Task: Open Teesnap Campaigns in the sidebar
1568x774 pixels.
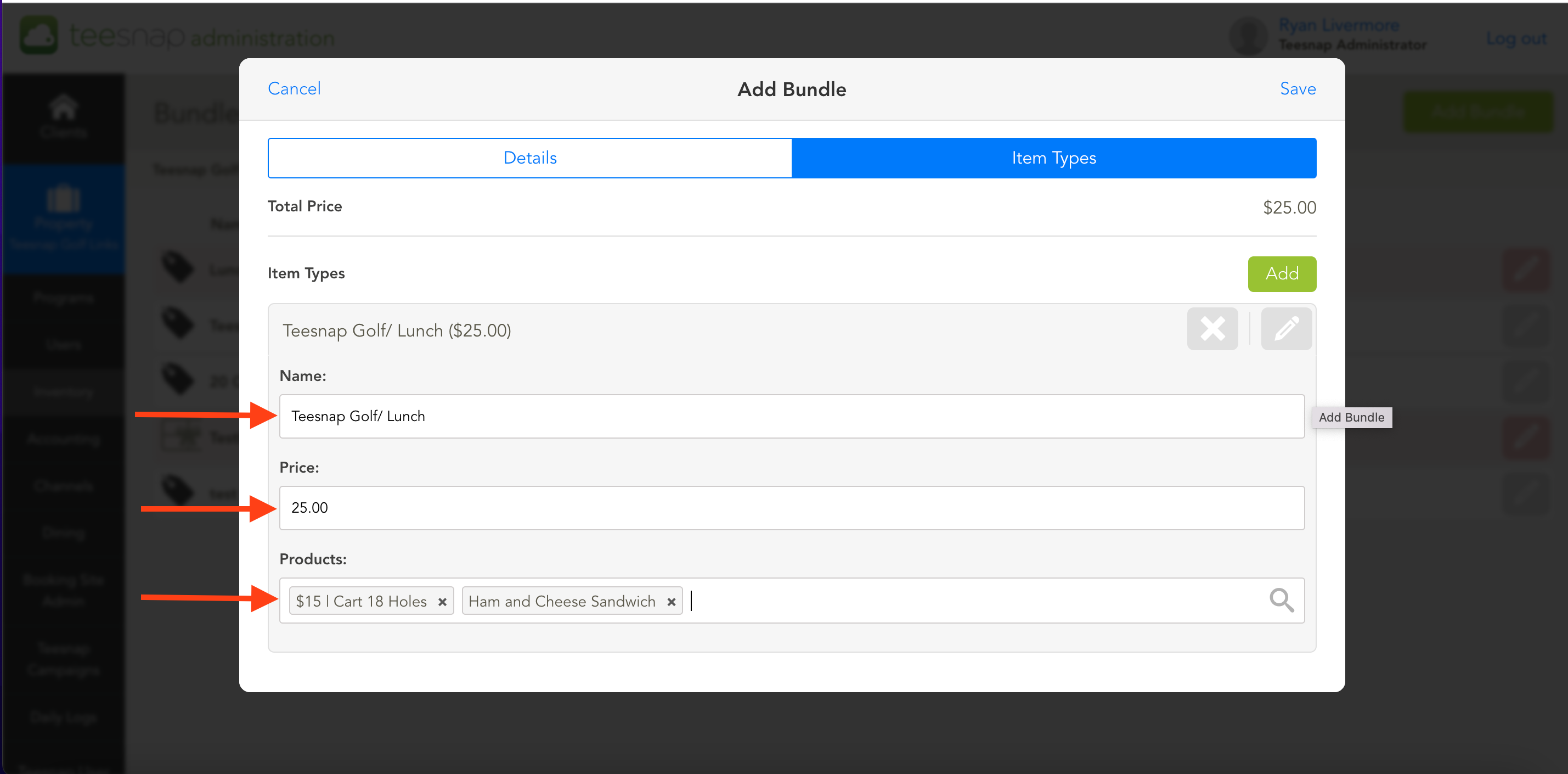Action: point(63,659)
